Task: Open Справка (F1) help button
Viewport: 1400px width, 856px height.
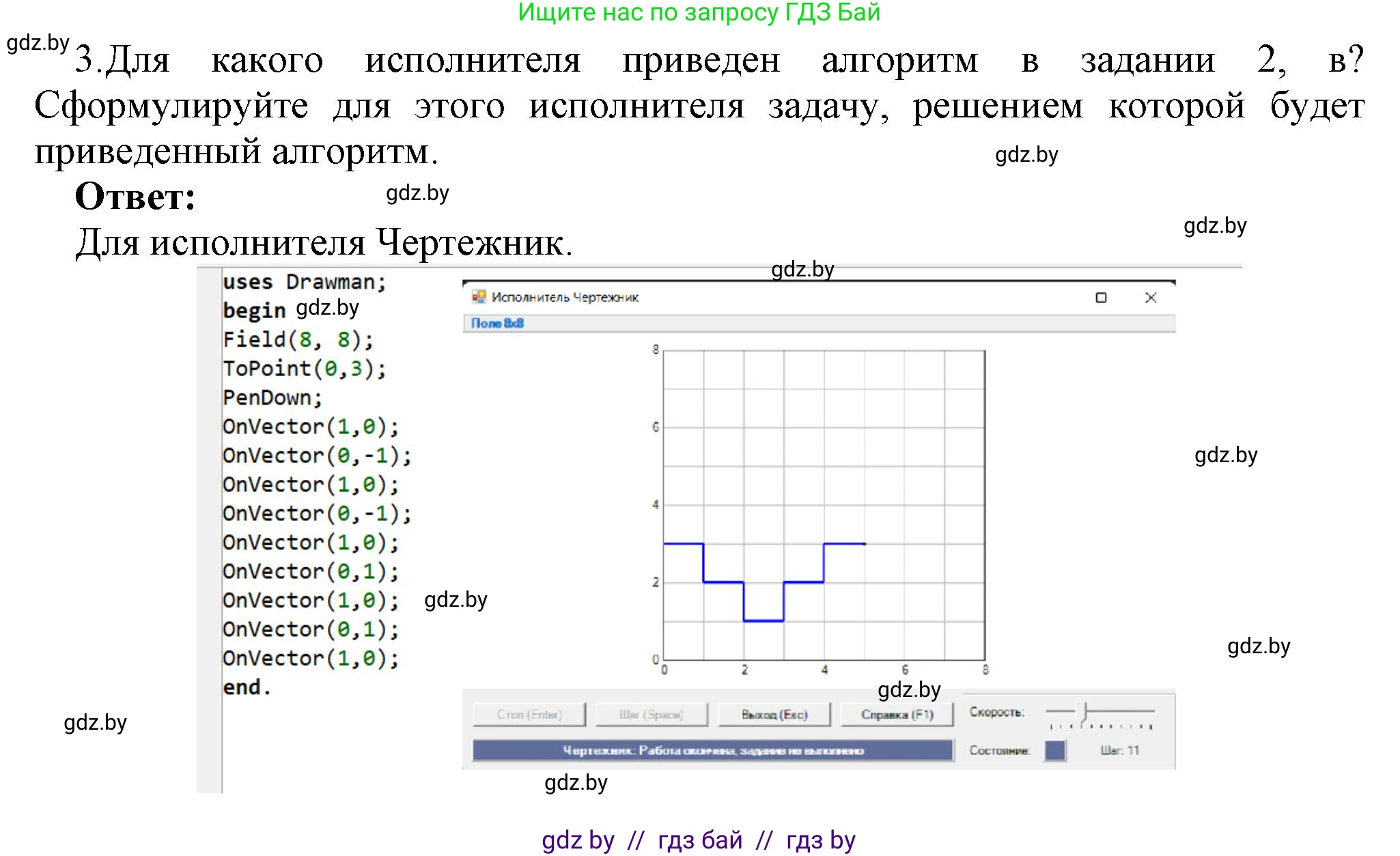Action: [x=897, y=715]
